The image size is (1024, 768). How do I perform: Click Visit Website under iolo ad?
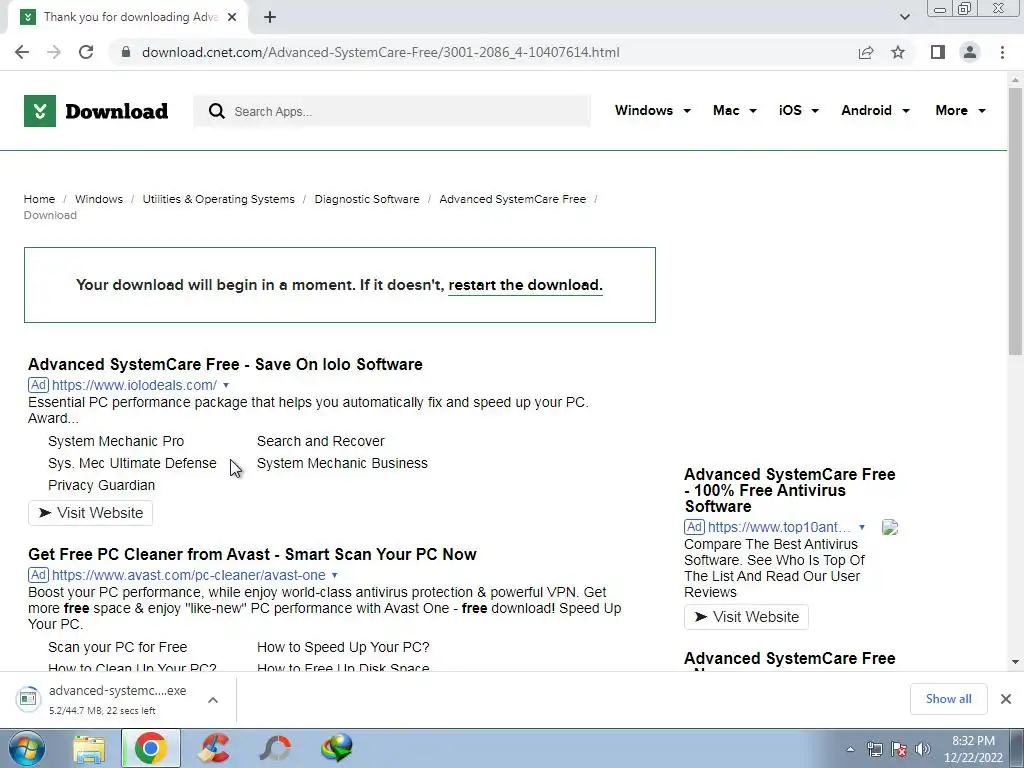pyautogui.click(x=91, y=513)
